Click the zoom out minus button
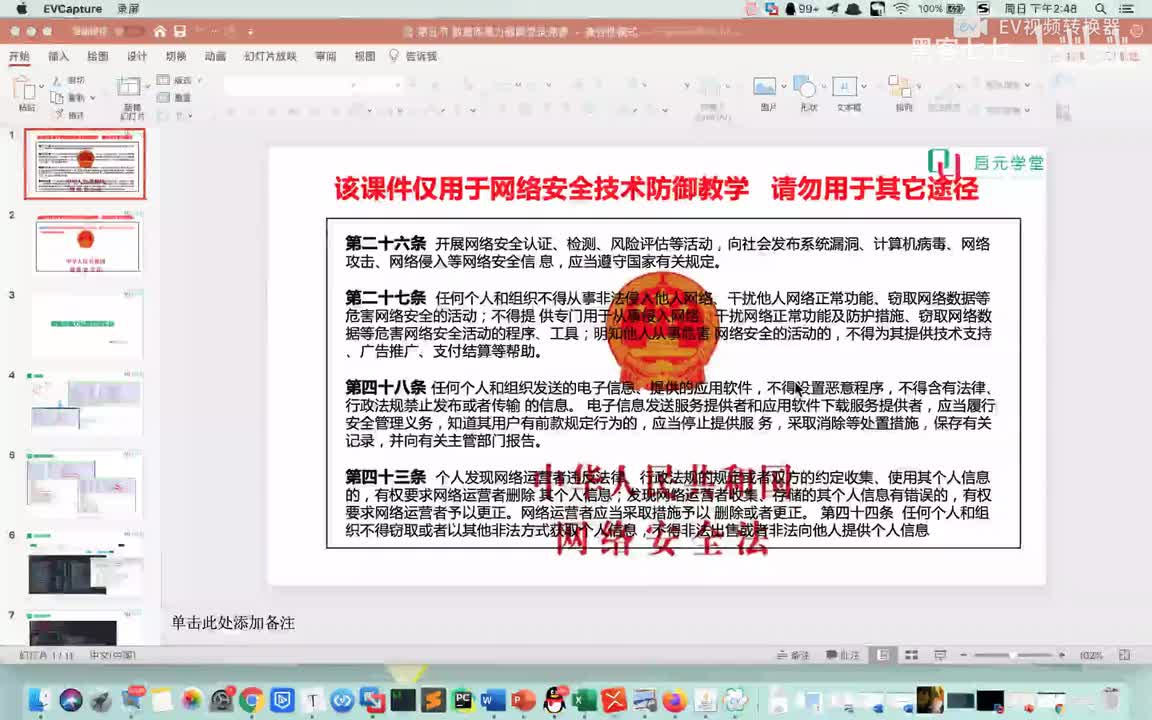 coord(963,655)
